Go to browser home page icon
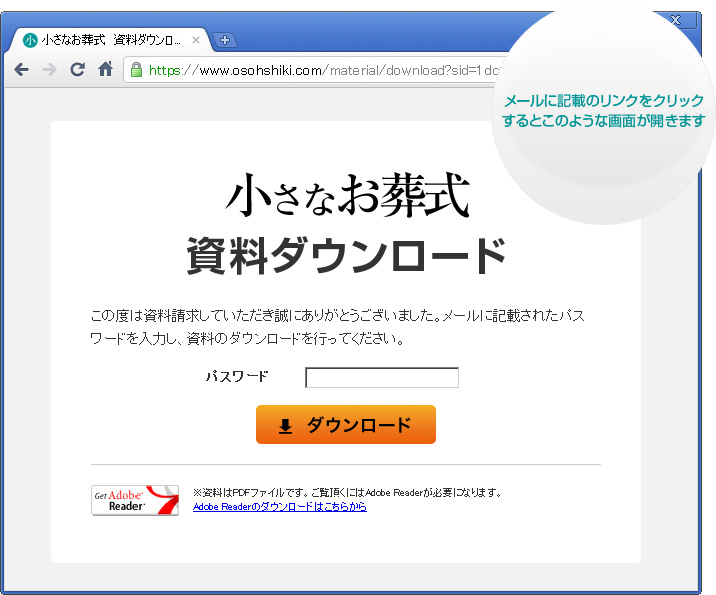Viewport: 716px width, 595px height. [105, 69]
